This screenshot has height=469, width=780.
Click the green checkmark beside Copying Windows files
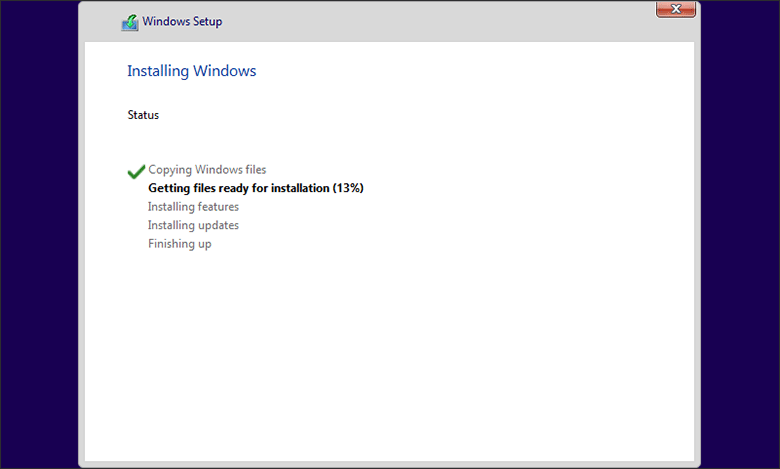[136, 172]
